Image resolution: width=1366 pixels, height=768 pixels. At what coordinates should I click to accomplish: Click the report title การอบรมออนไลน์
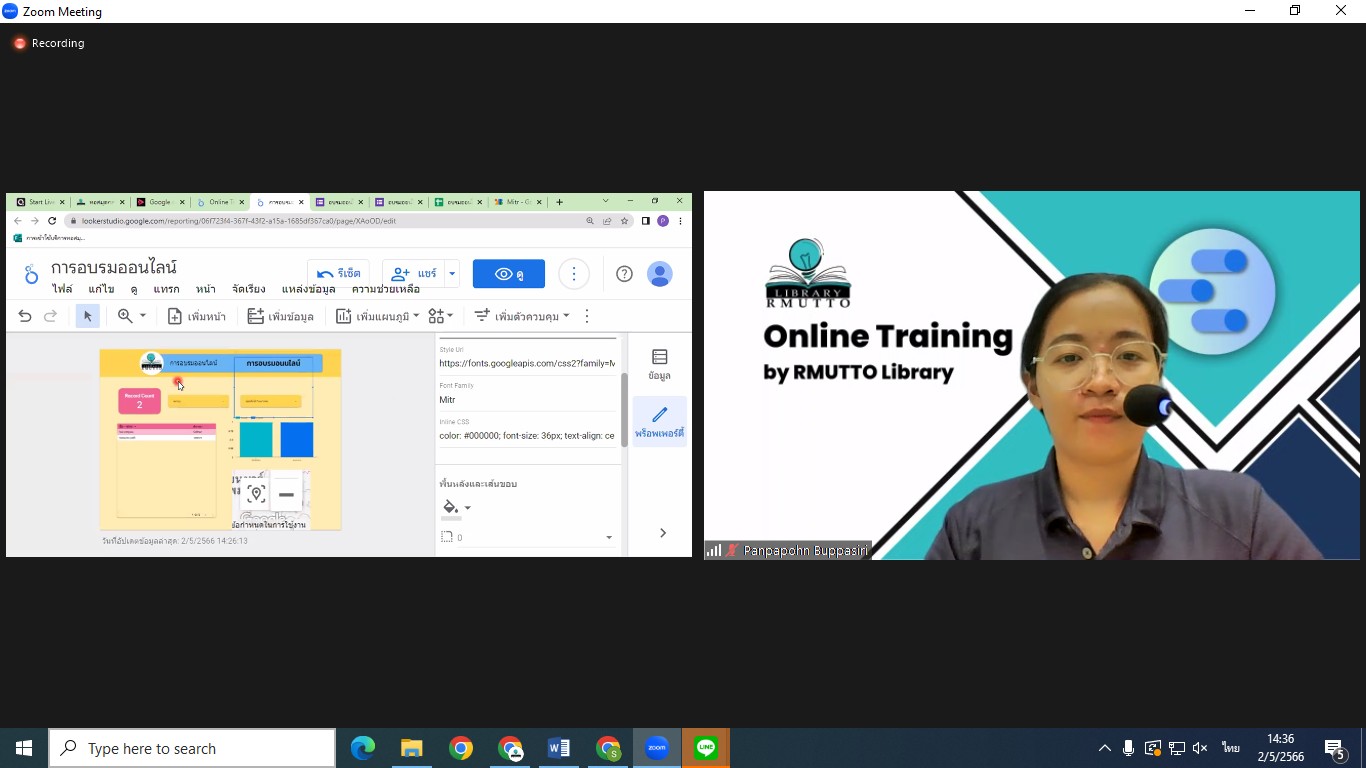[x=114, y=268]
